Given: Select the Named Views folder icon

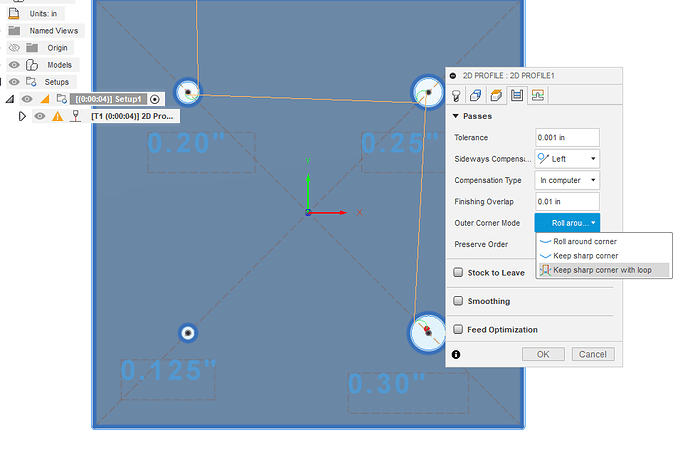Looking at the screenshot, I should point(15,30).
